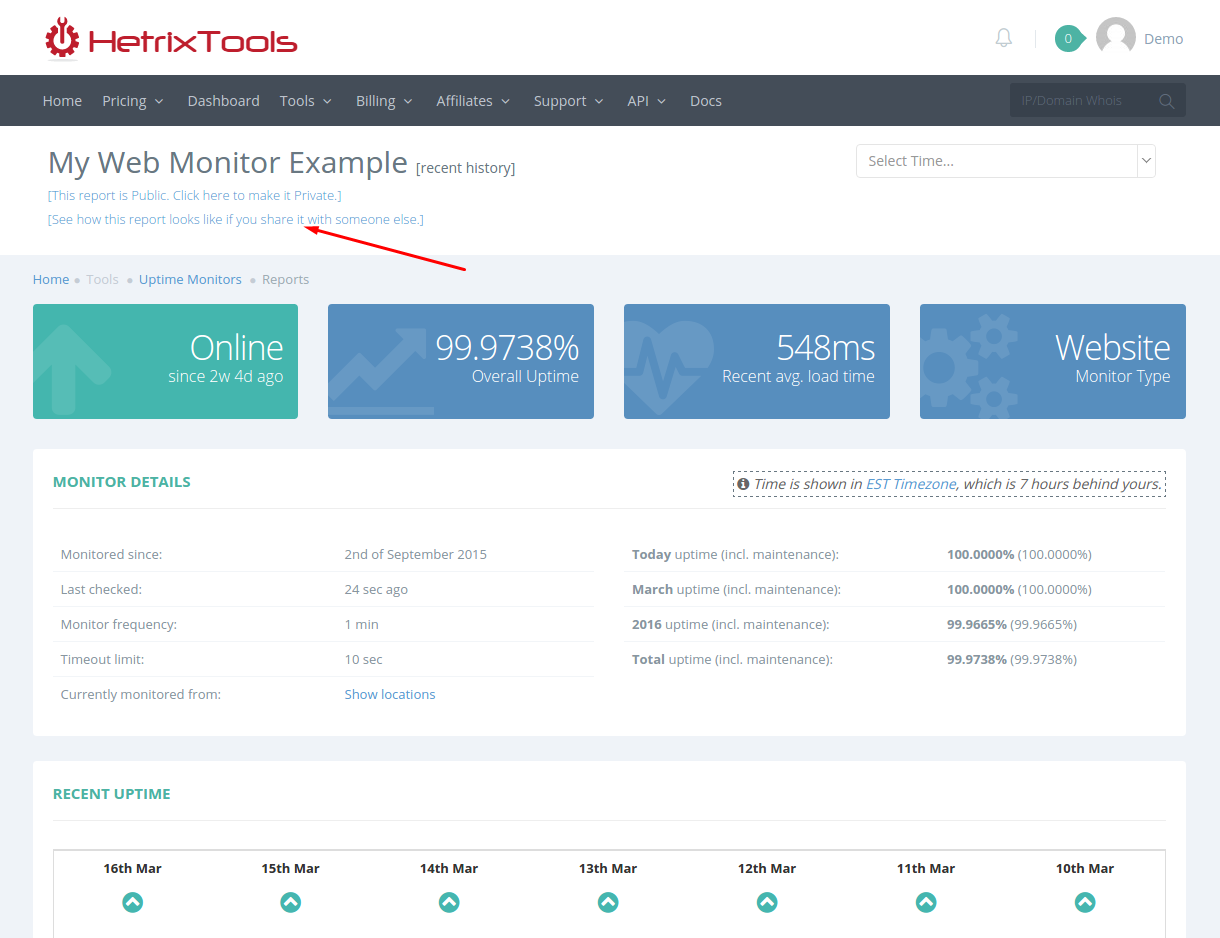Click the 10th Mar uptime status icon
The width and height of the screenshot is (1220, 938).
click(x=1085, y=902)
